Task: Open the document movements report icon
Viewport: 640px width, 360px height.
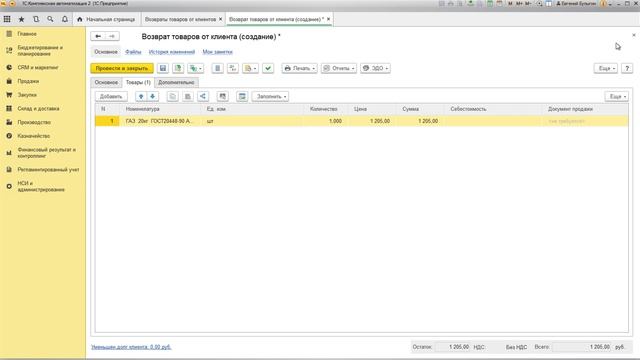Action: [x=218, y=68]
